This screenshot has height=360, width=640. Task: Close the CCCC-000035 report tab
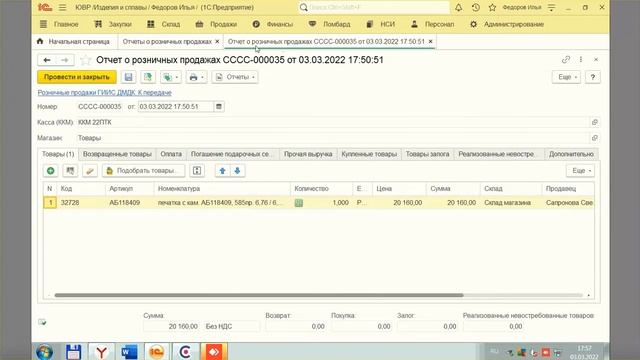[x=430, y=42]
